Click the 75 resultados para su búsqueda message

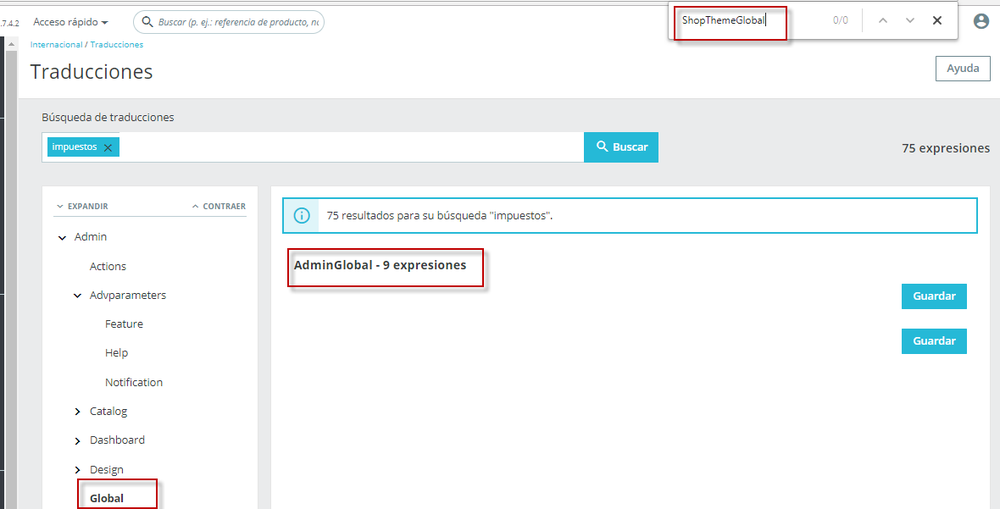click(x=439, y=216)
